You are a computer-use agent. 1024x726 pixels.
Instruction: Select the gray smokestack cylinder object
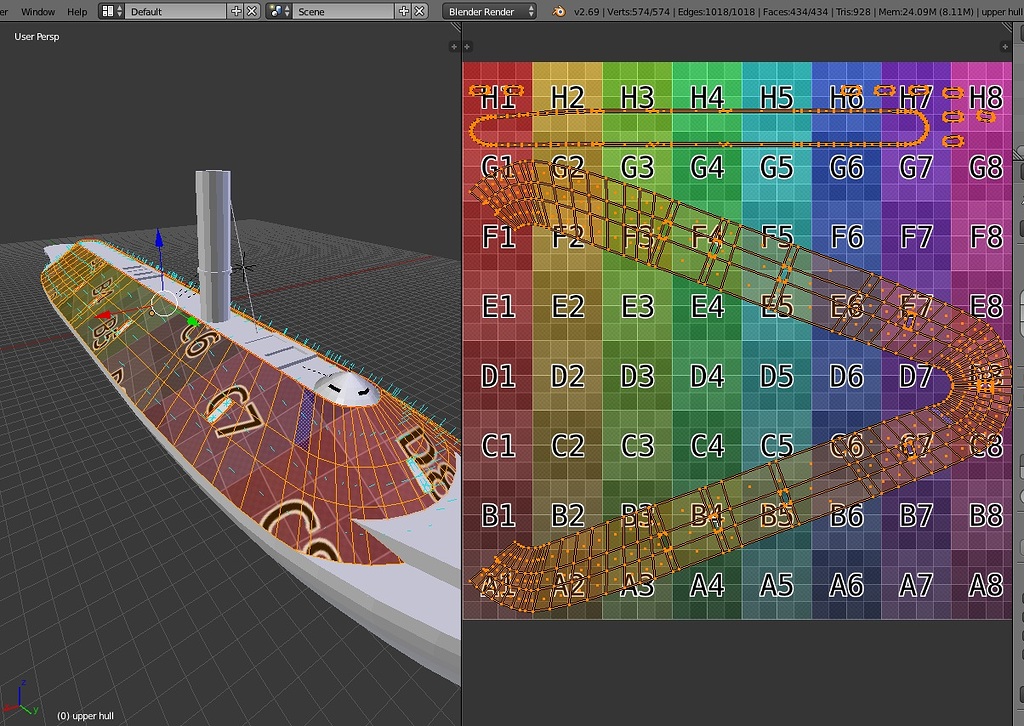[213, 245]
